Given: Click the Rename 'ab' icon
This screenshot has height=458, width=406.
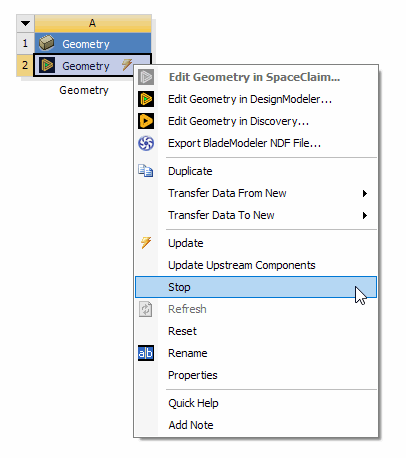Looking at the screenshot, I should click(x=146, y=353).
